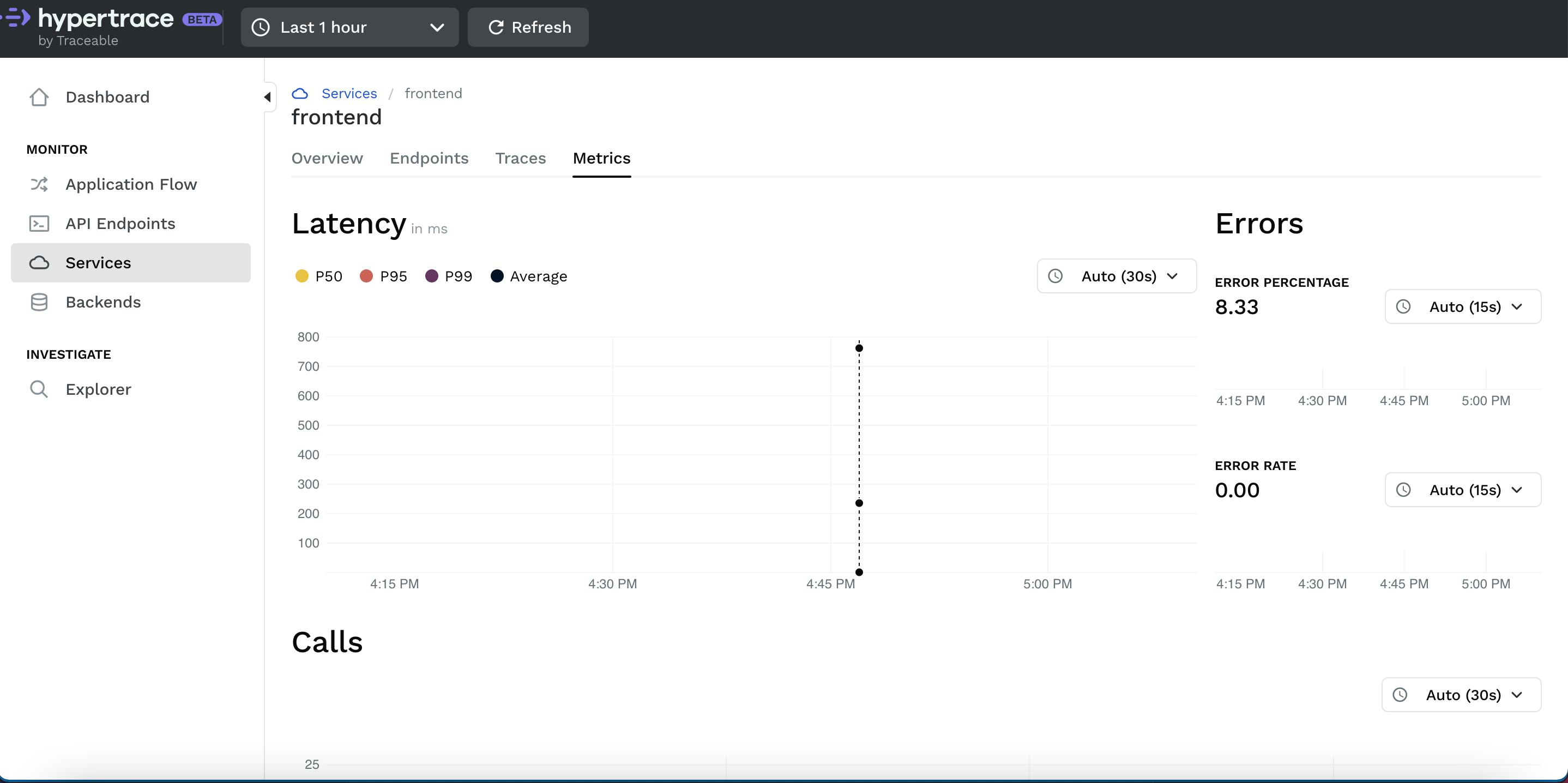The image size is (1568, 783).
Task: Click the Services cloud icon in sidebar
Action: (x=39, y=263)
